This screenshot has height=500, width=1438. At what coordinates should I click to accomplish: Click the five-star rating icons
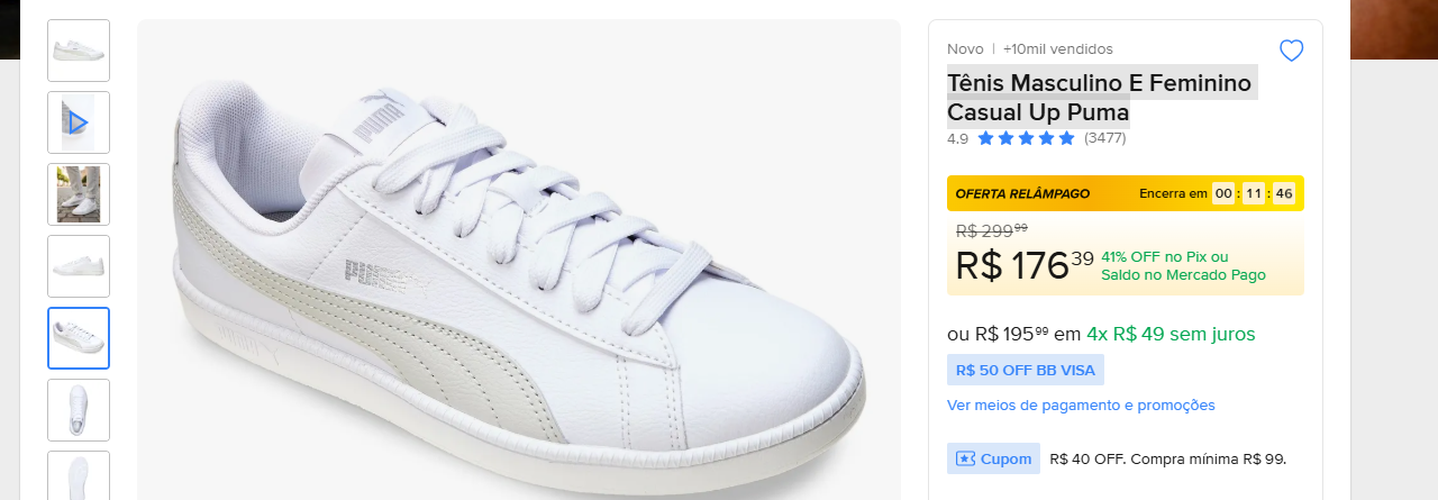(x=1025, y=138)
